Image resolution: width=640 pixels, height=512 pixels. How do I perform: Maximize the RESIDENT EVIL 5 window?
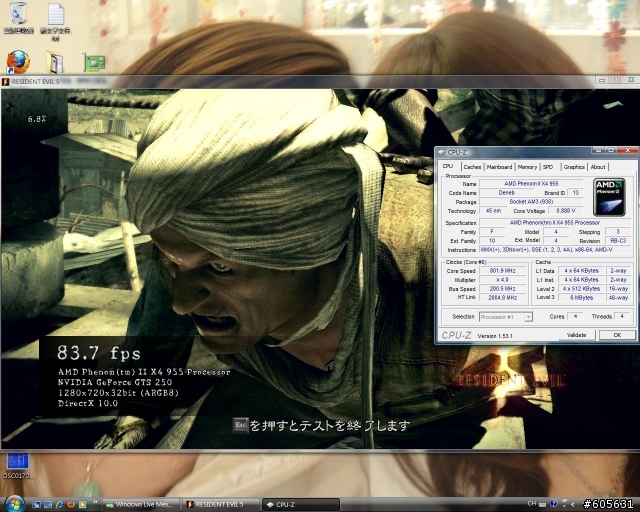pos(615,80)
